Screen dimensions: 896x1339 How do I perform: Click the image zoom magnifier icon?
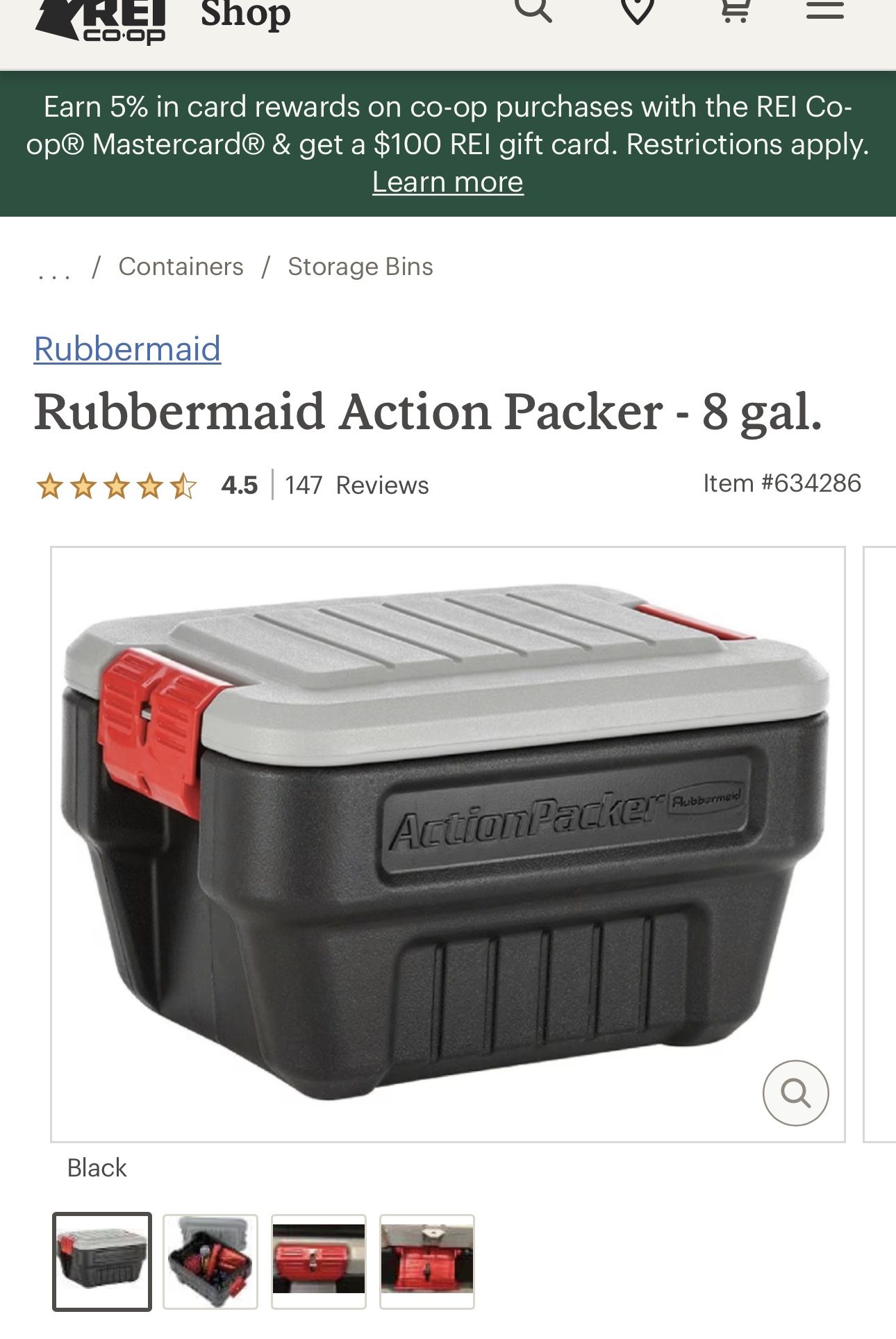pos(795,1093)
